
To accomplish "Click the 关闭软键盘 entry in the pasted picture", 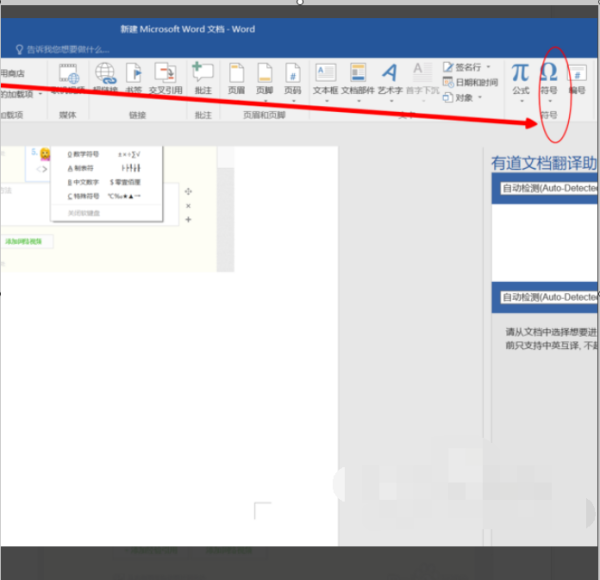I will (x=83, y=213).
